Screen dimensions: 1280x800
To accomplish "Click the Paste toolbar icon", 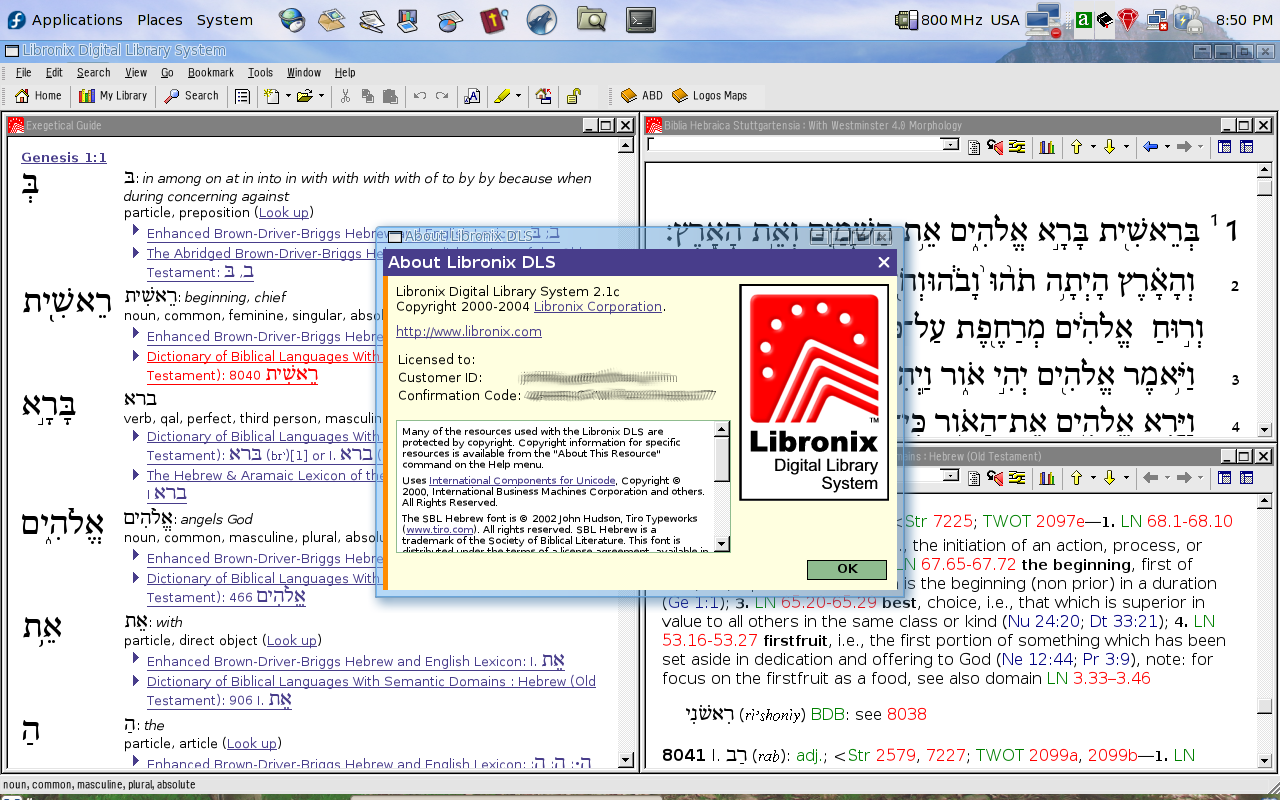I will [x=390, y=96].
